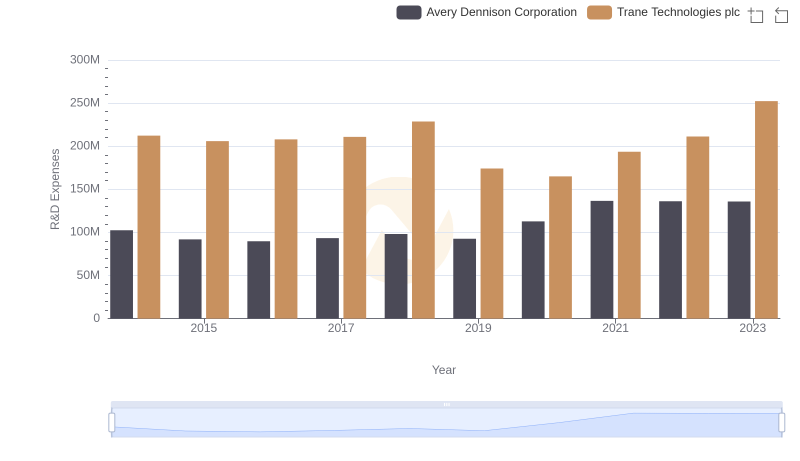
Task: Click the dark Avery Dennison bar for 2023
Action: click(739, 260)
